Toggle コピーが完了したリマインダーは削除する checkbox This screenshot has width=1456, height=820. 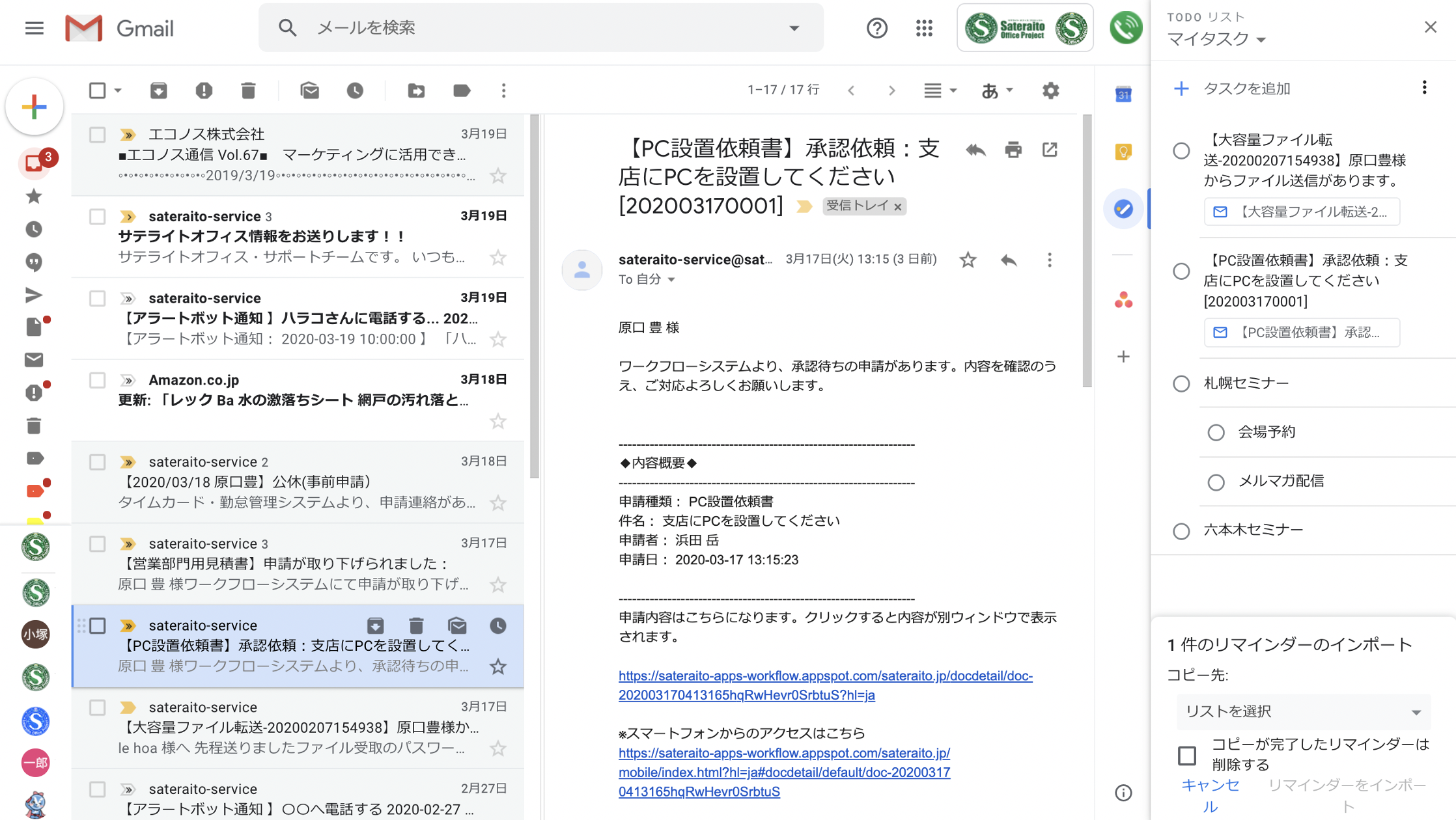1187,756
